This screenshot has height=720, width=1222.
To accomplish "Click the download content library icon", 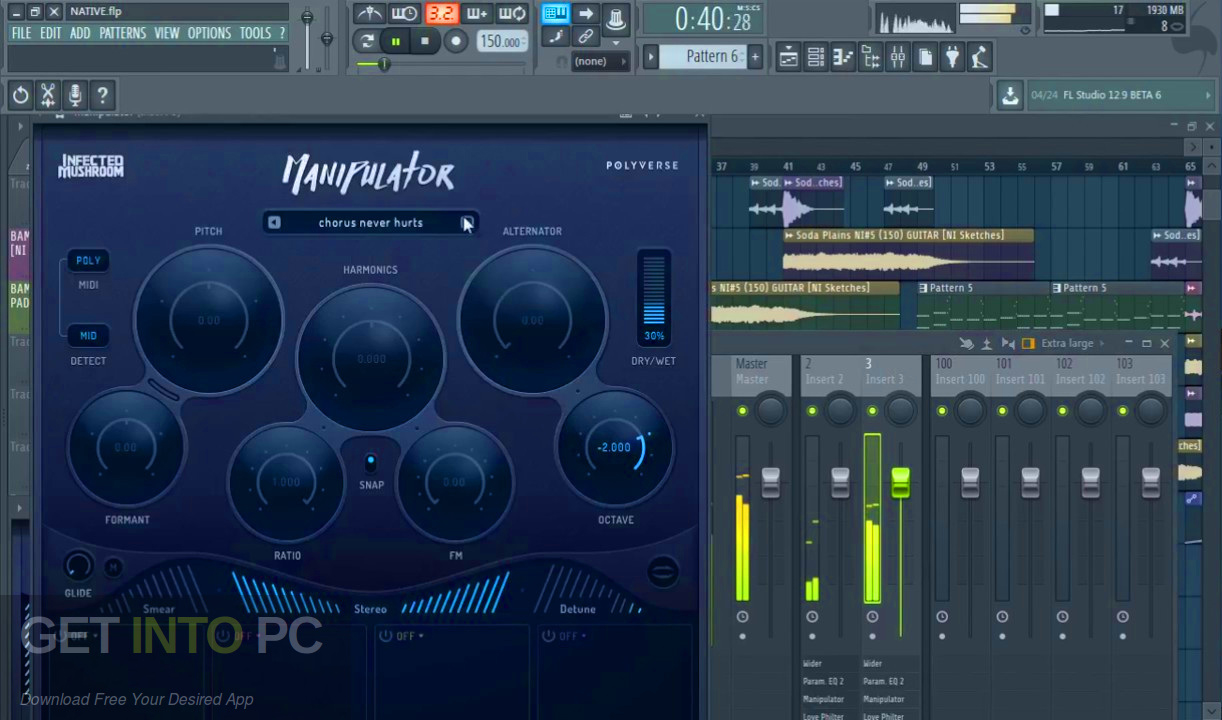I will [x=1010, y=96].
